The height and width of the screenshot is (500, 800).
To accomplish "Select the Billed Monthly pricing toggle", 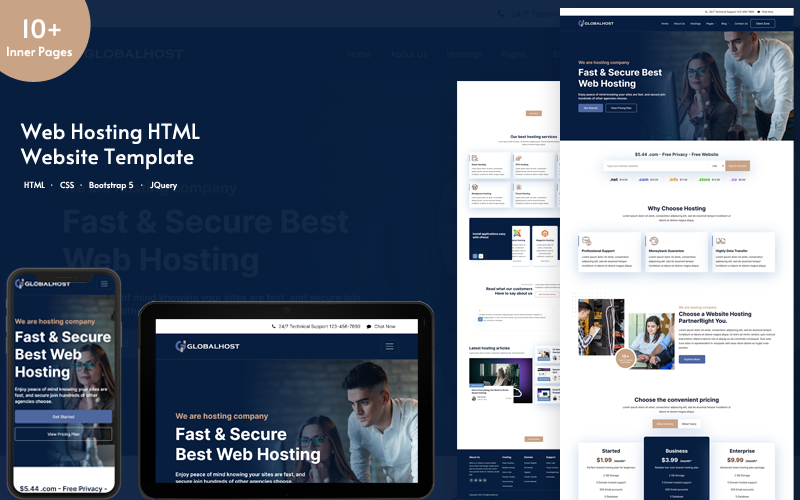I will coord(667,424).
